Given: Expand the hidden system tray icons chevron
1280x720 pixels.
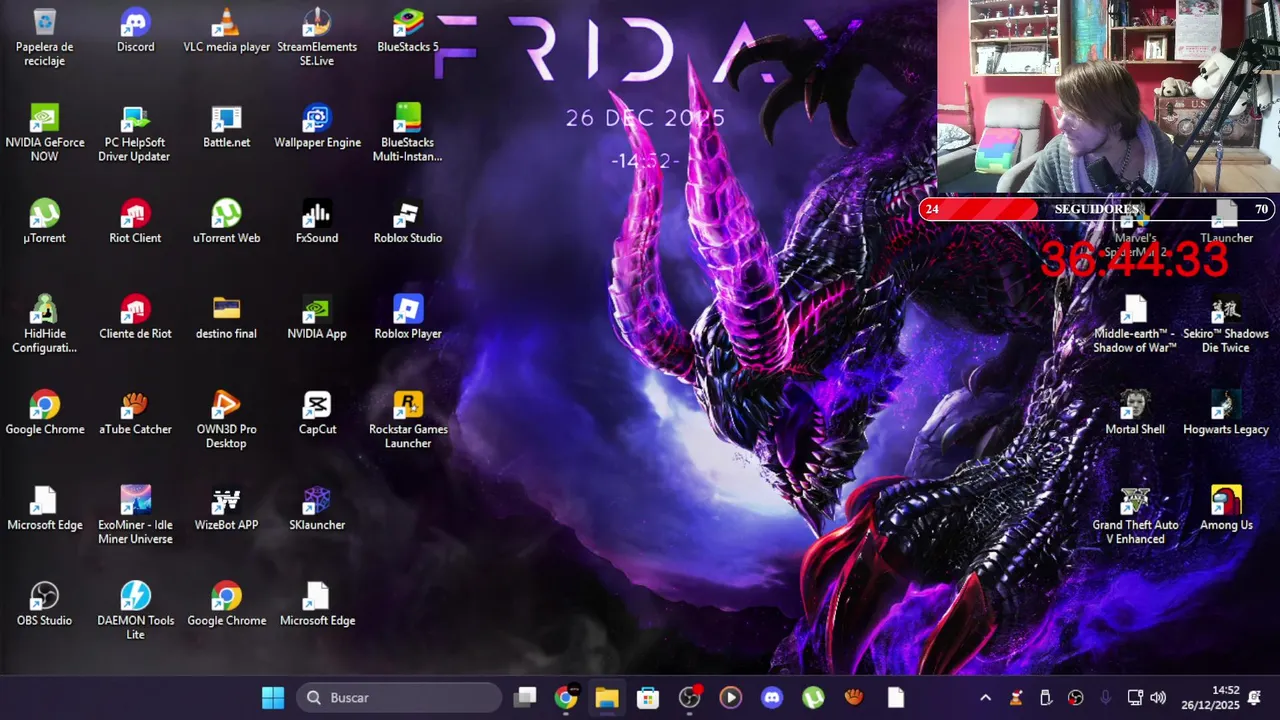Looking at the screenshot, I should (985, 698).
